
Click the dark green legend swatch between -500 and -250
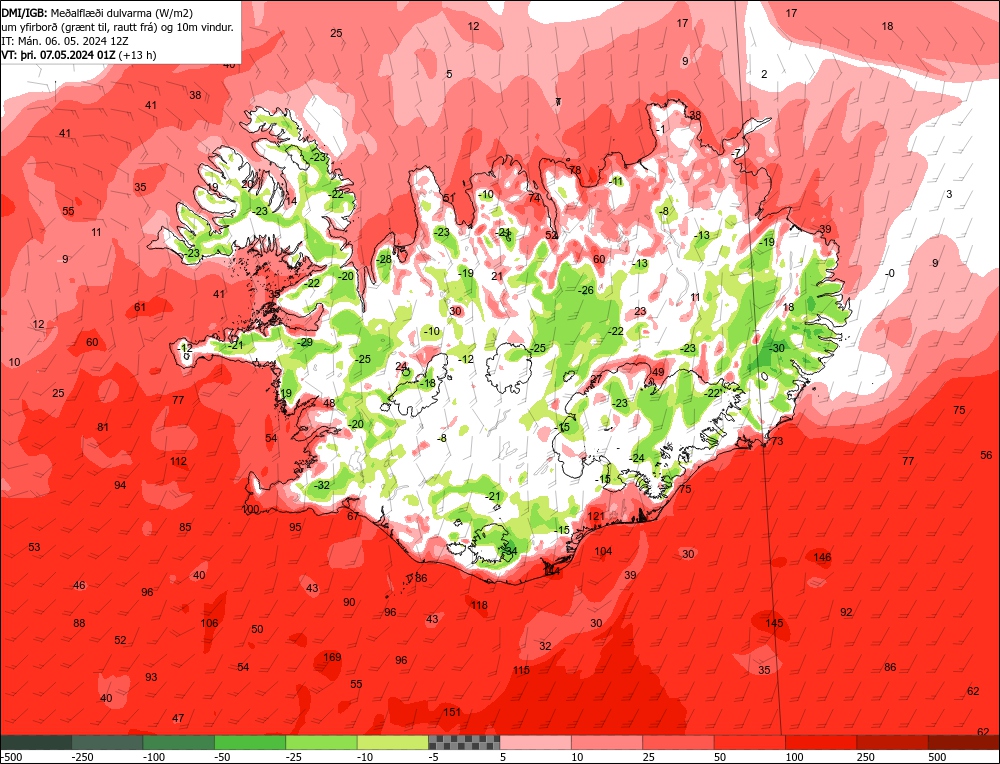coord(36,742)
